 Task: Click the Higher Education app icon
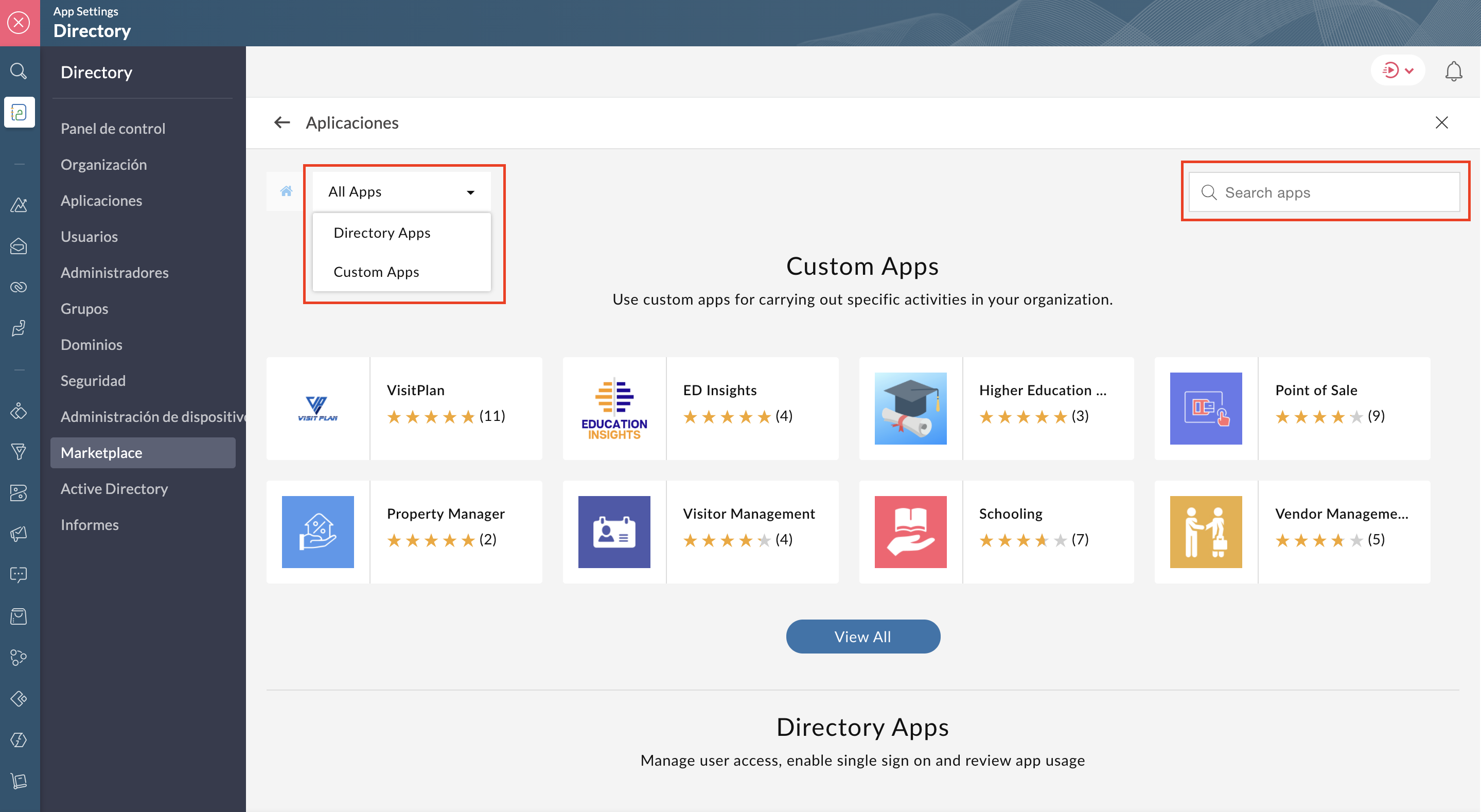911,409
